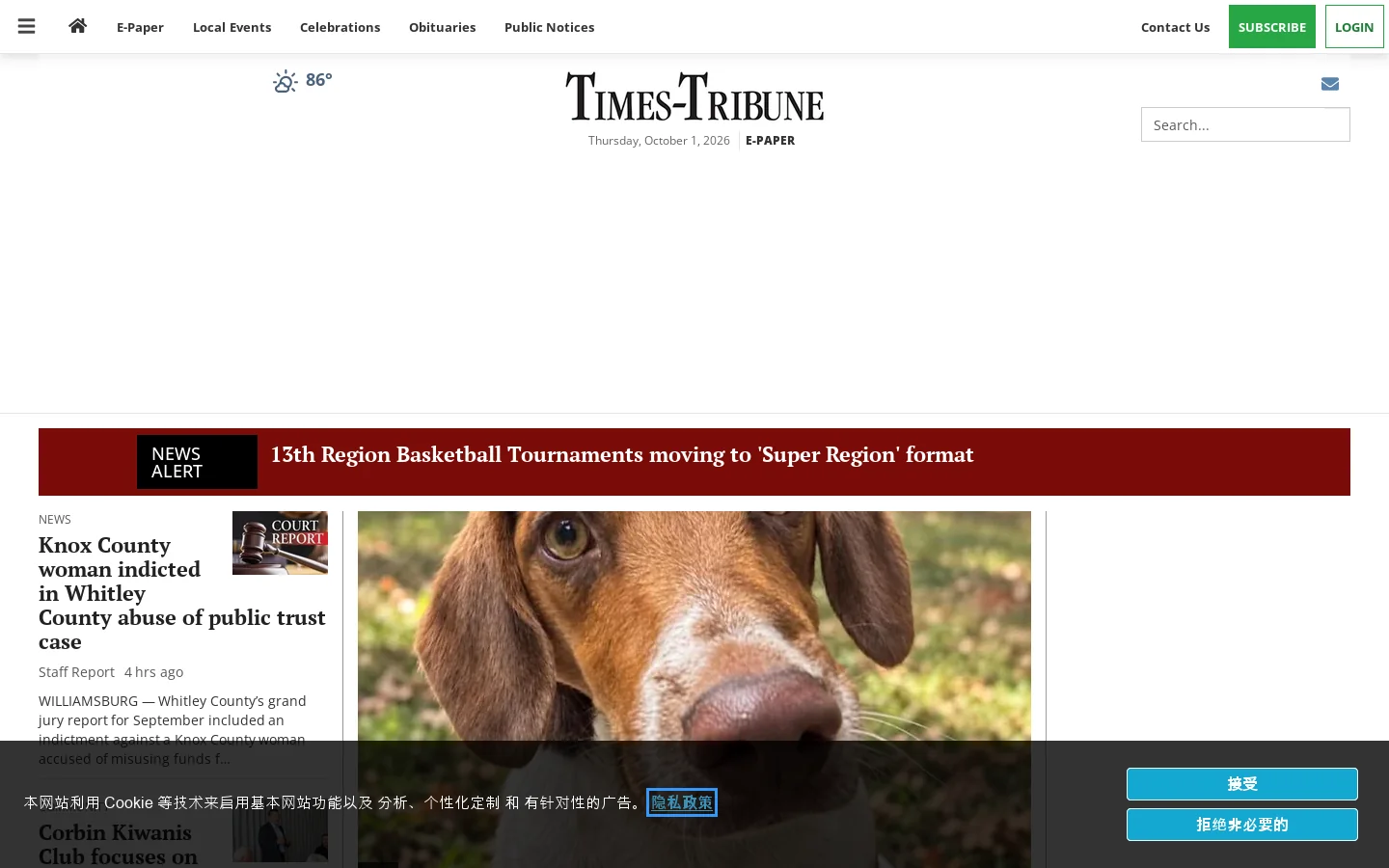Open the Court Report thumbnail image
This screenshot has height=868, width=1389.
(x=280, y=543)
